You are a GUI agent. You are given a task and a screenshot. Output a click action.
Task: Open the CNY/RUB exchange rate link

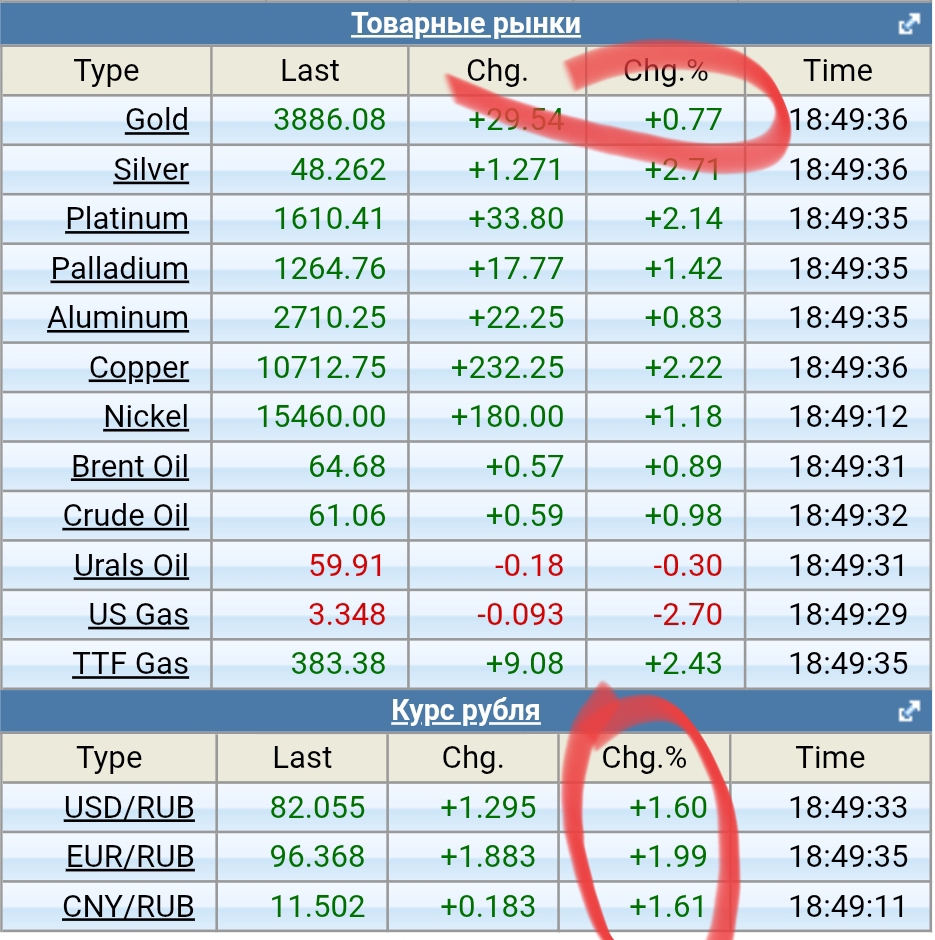click(128, 907)
